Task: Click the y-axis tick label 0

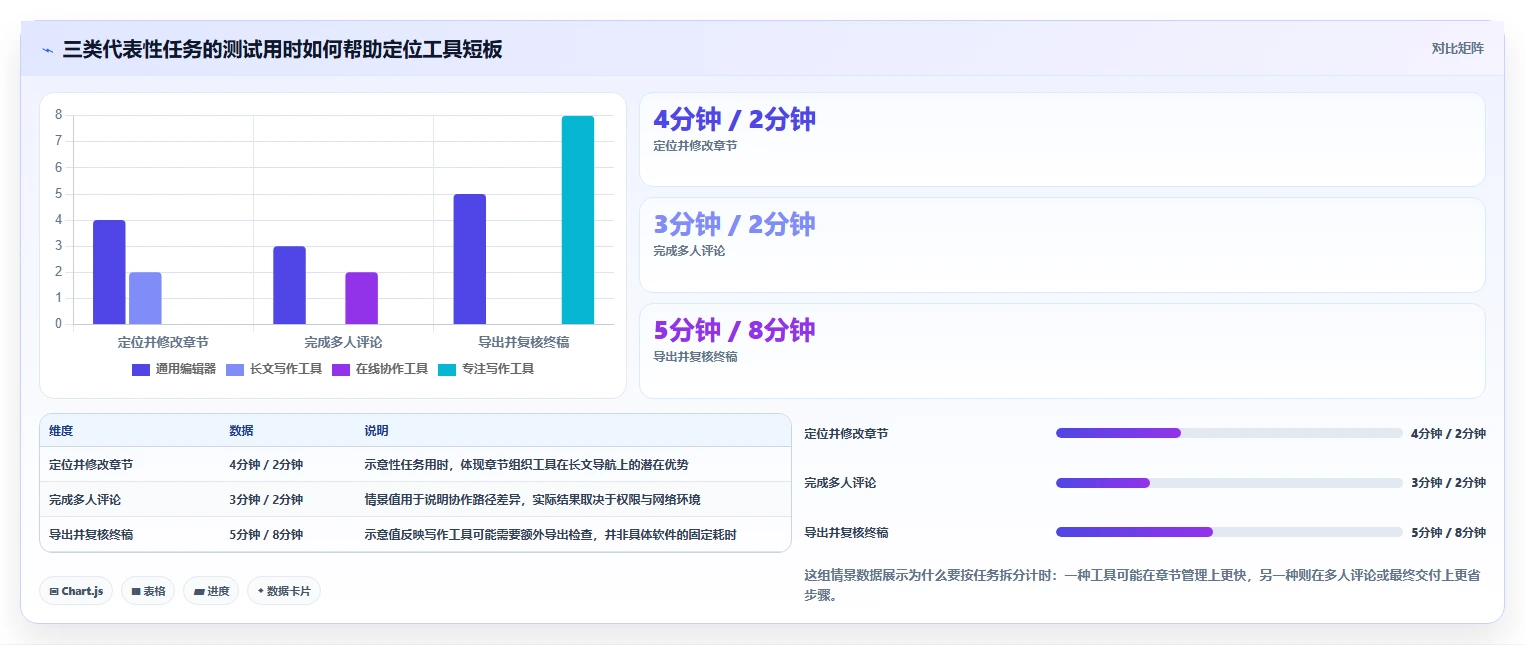Action: 59,324
